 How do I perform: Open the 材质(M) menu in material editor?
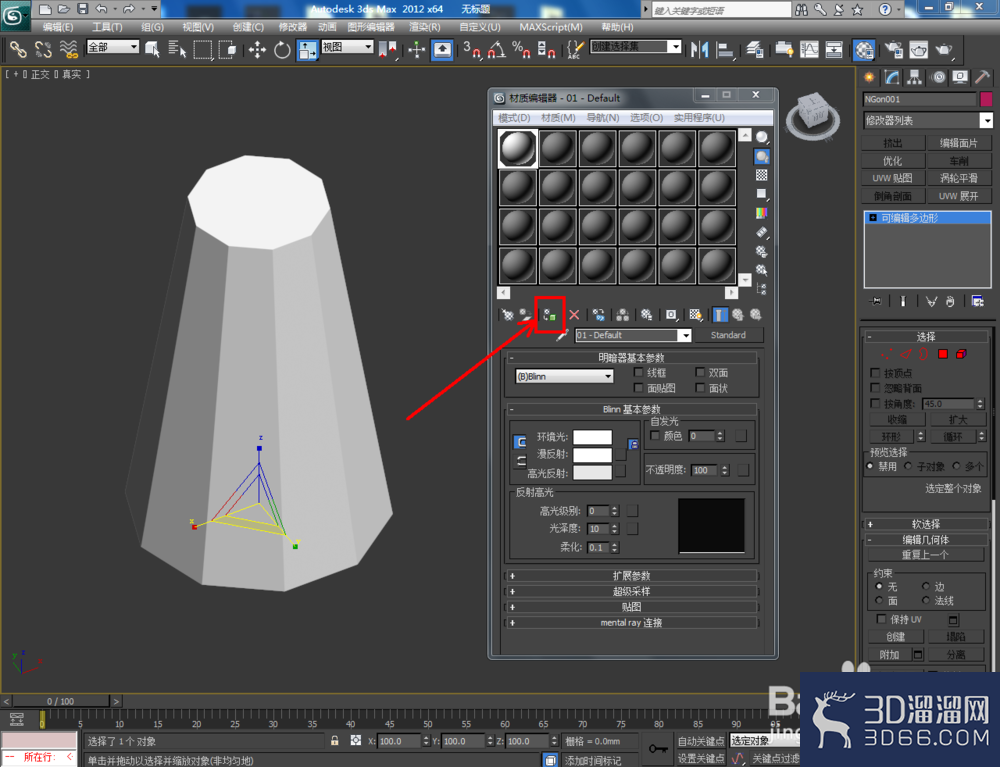pyautogui.click(x=558, y=118)
